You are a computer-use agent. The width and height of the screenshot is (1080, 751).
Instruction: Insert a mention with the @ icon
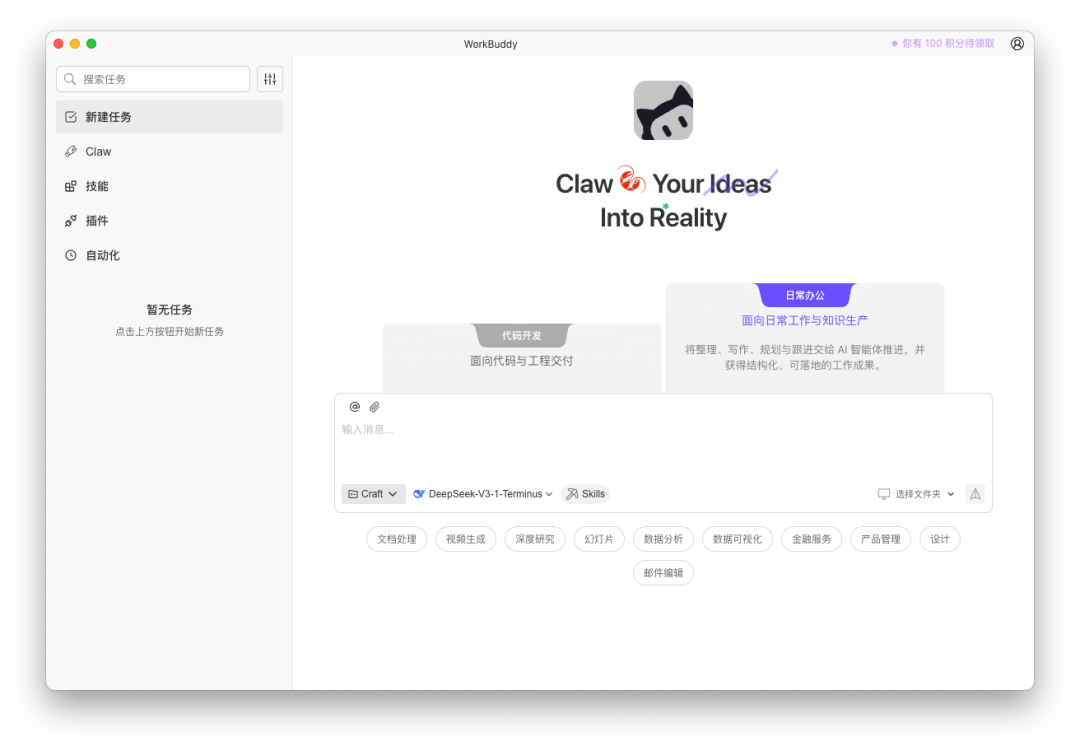pos(355,407)
